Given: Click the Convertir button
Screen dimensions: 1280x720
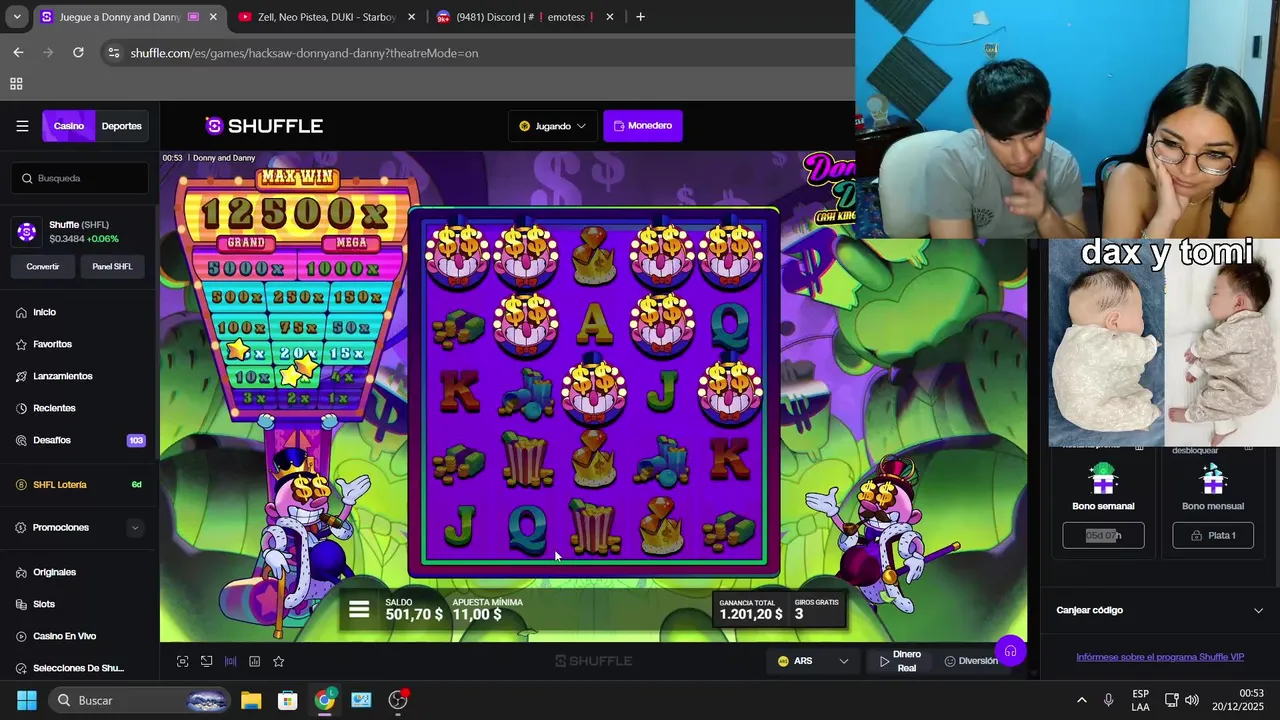Looking at the screenshot, I should pyautogui.click(x=42, y=267).
